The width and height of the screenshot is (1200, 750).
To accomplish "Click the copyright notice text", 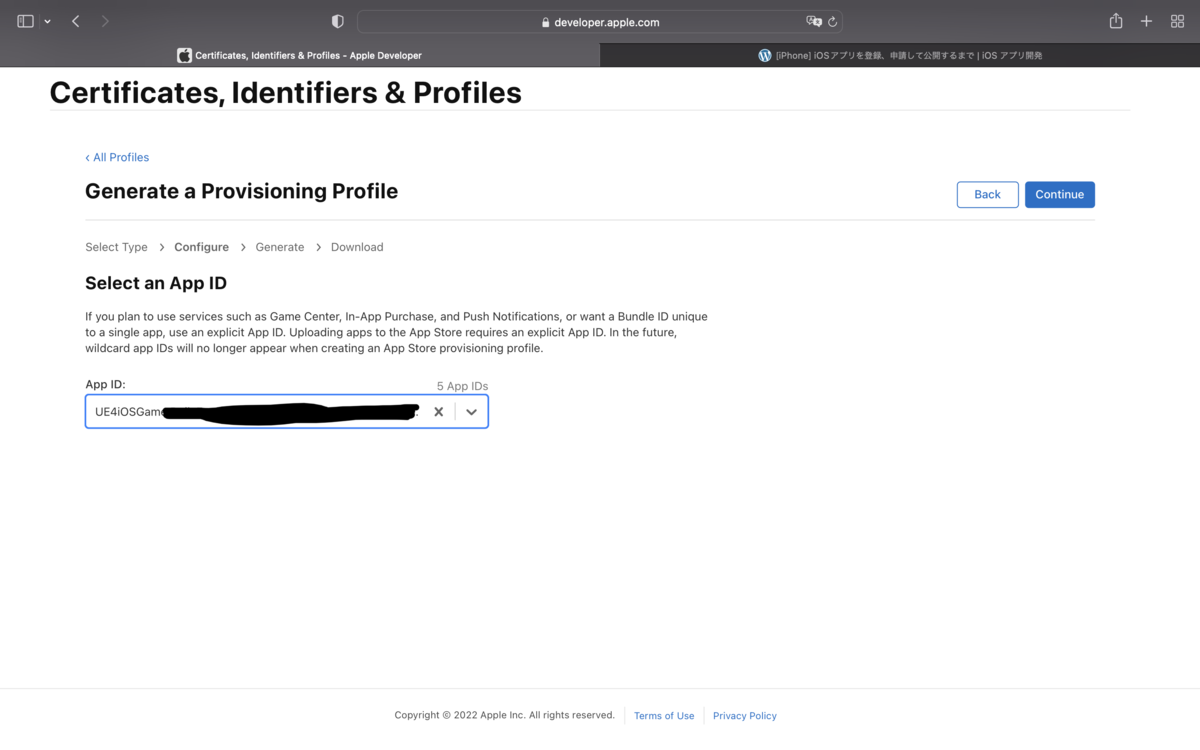I will click(x=505, y=715).
